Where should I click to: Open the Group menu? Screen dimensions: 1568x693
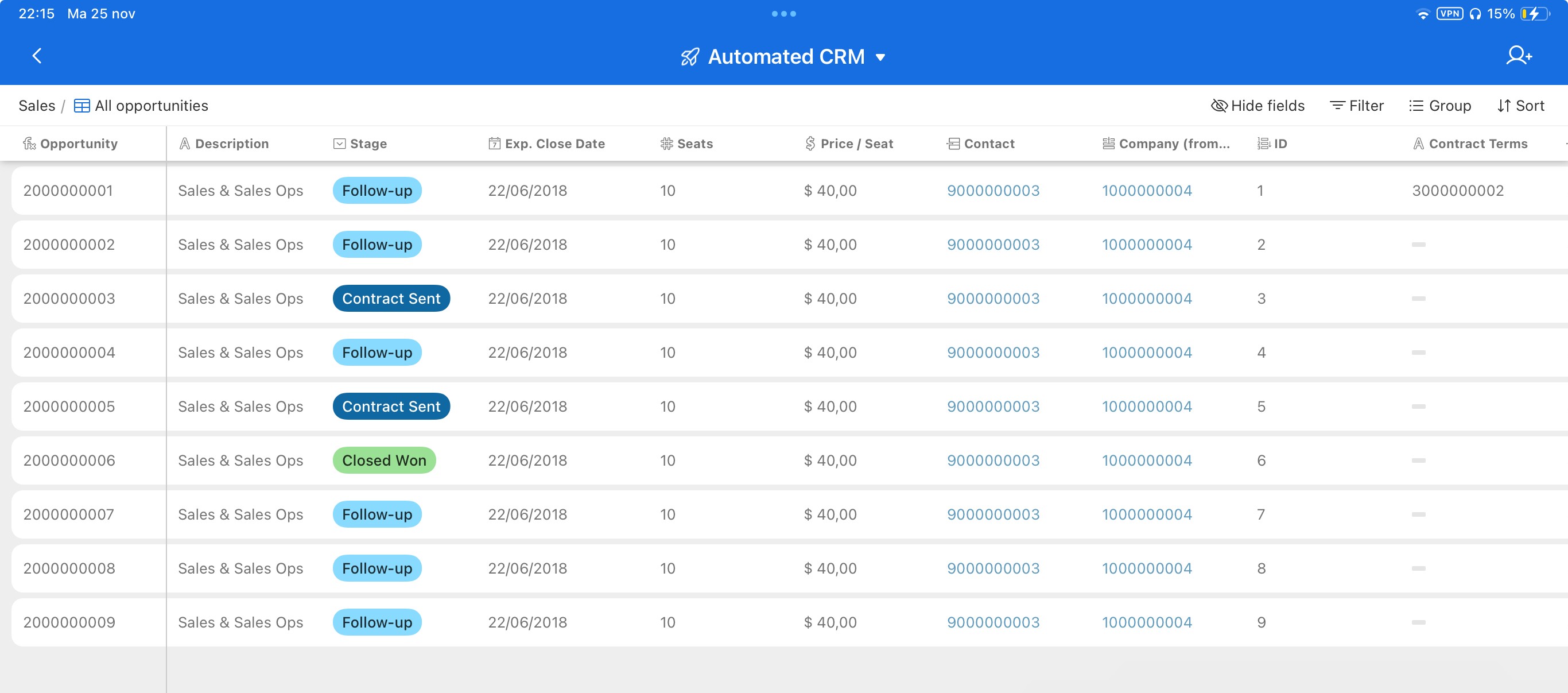(1439, 106)
